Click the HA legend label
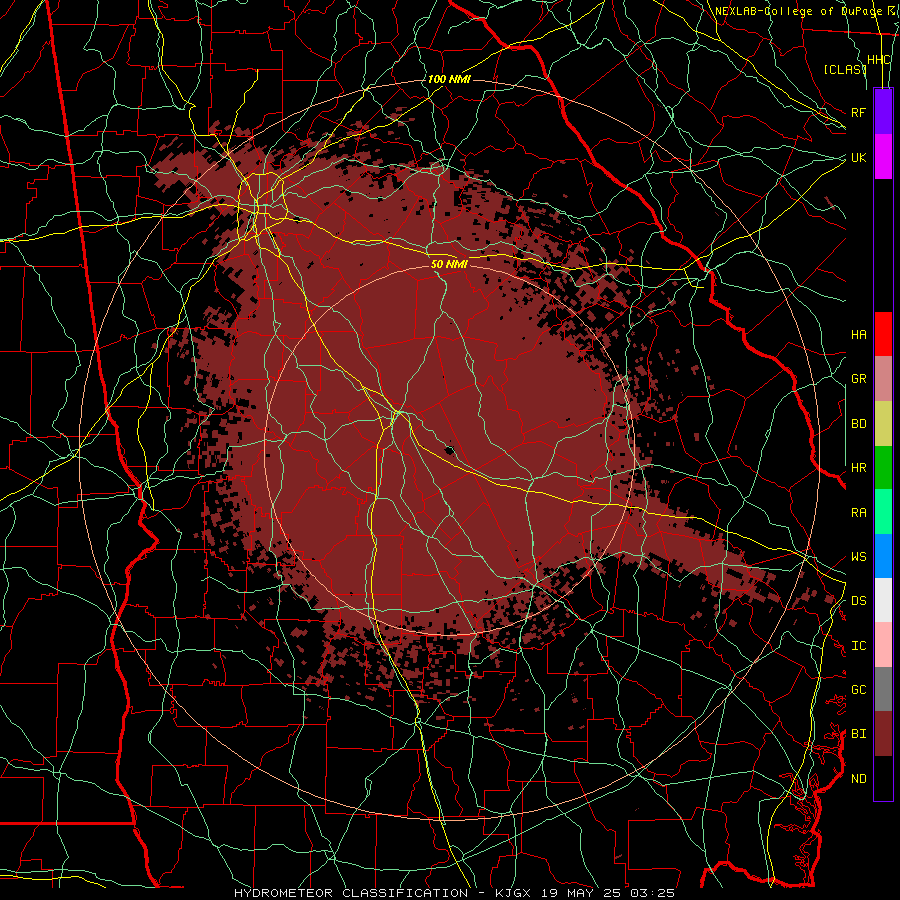The image size is (900, 900). [858, 334]
